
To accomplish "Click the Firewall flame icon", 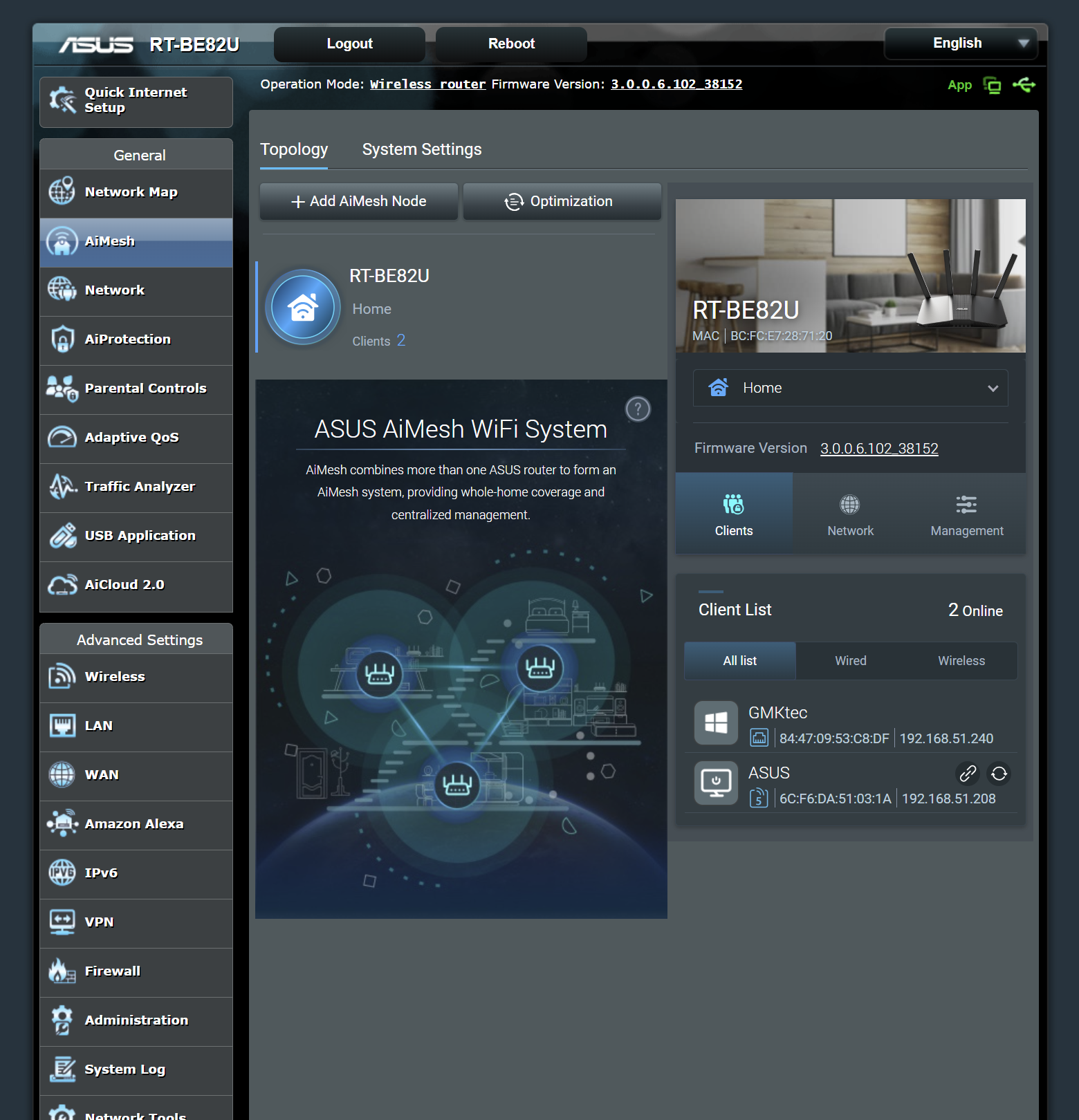I will [x=62, y=971].
